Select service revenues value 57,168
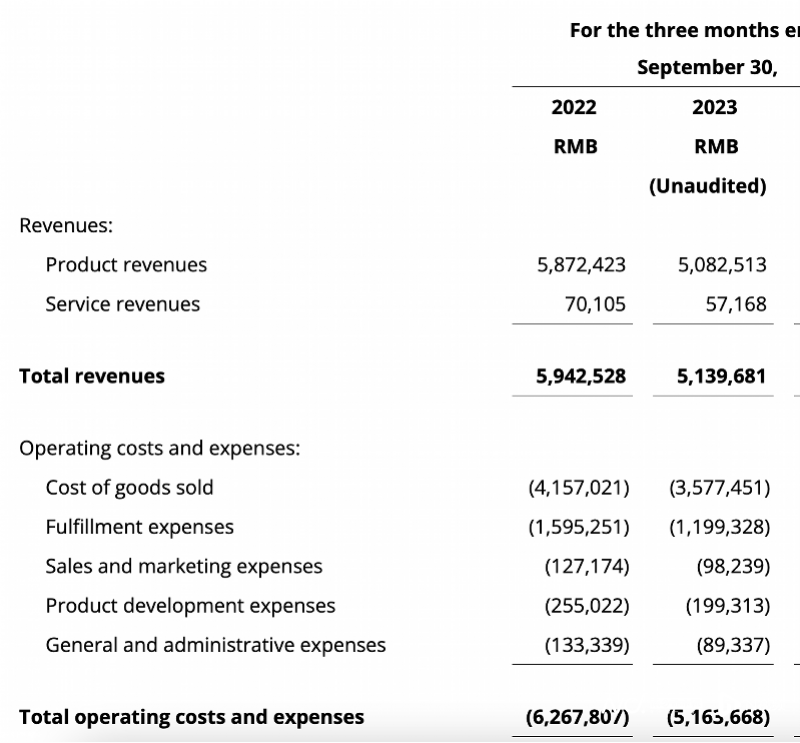This screenshot has height=743, width=800. tap(736, 304)
